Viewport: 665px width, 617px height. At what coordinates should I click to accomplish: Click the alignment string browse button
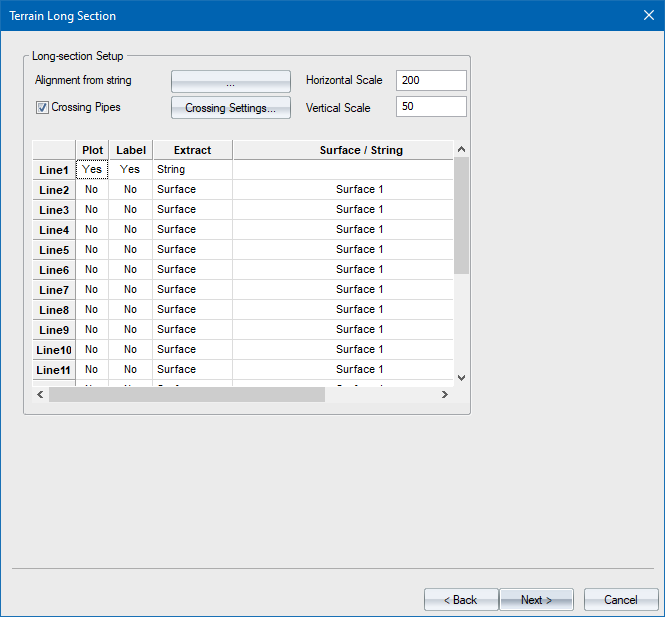230,81
